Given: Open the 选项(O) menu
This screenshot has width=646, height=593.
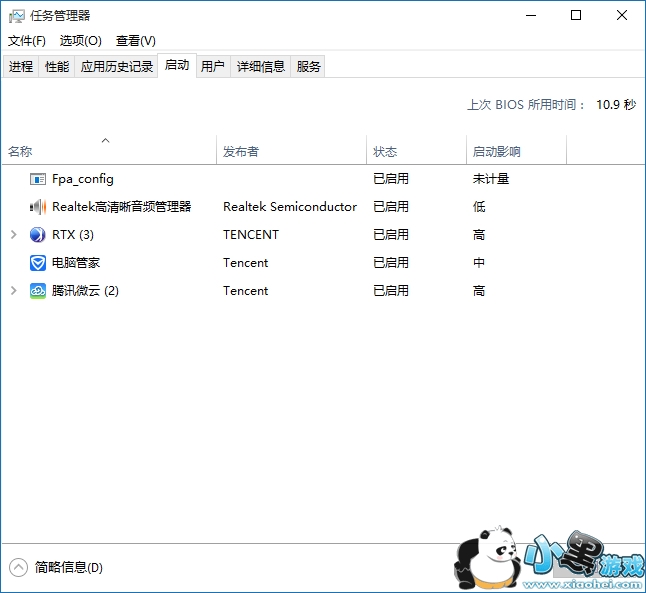Looking at the screenshot, I should click(x=80, y=40).
